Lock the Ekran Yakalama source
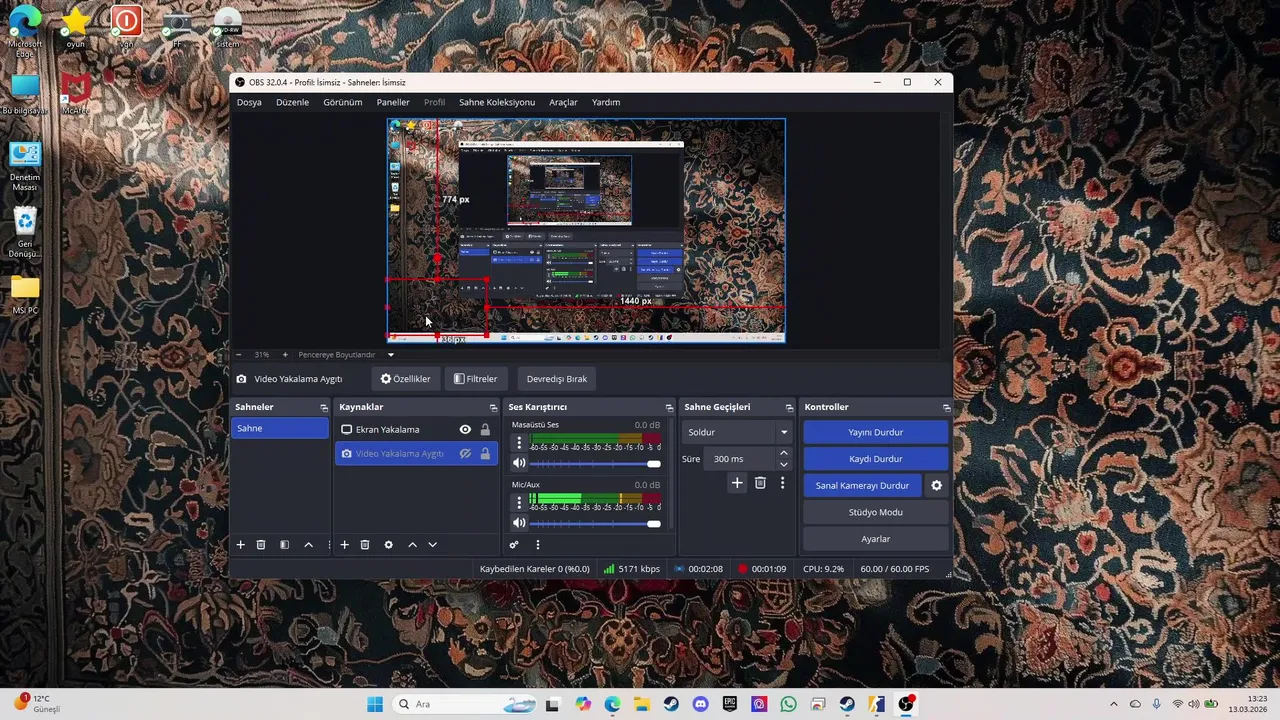The width and height of the screenshot is (1280, 720). click(x=485, y=430)
